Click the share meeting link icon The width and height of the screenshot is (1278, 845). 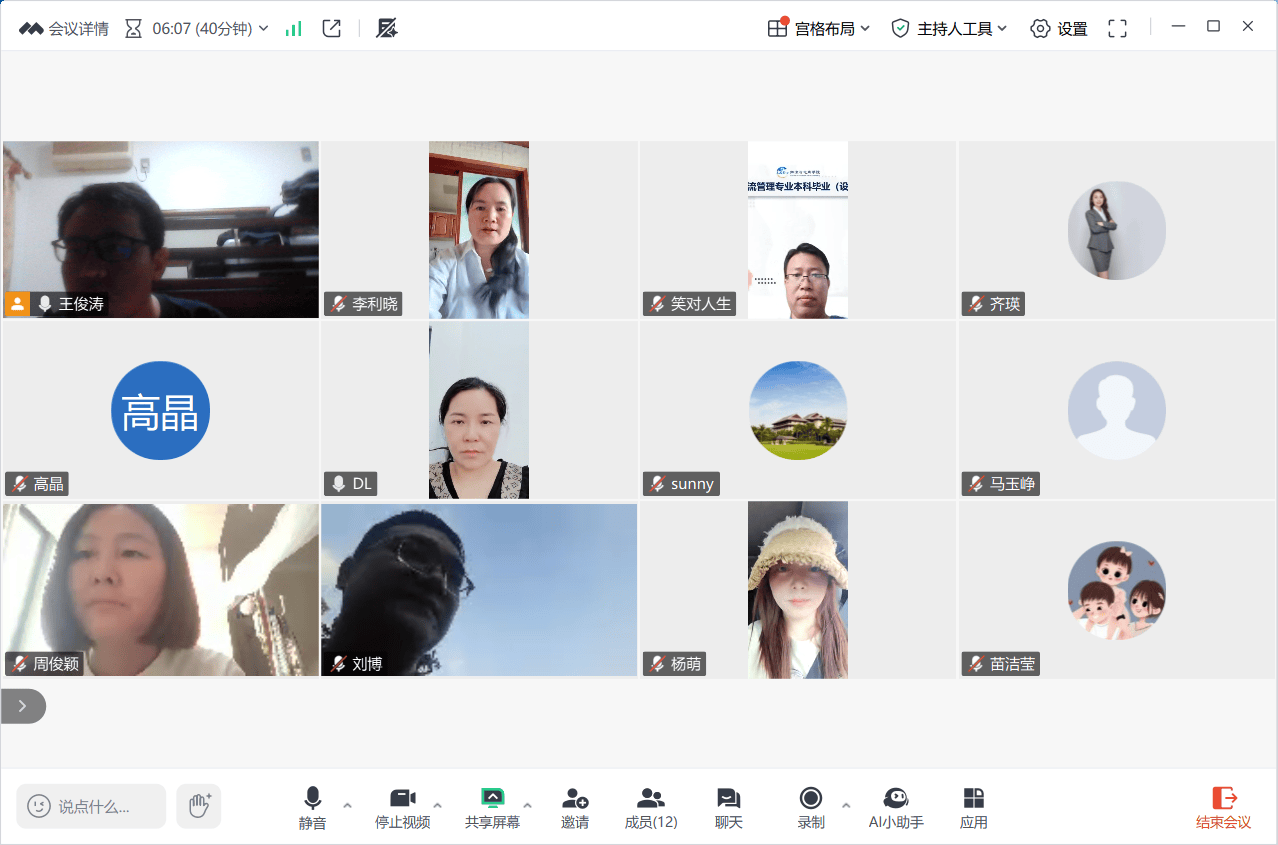[332, 28]
